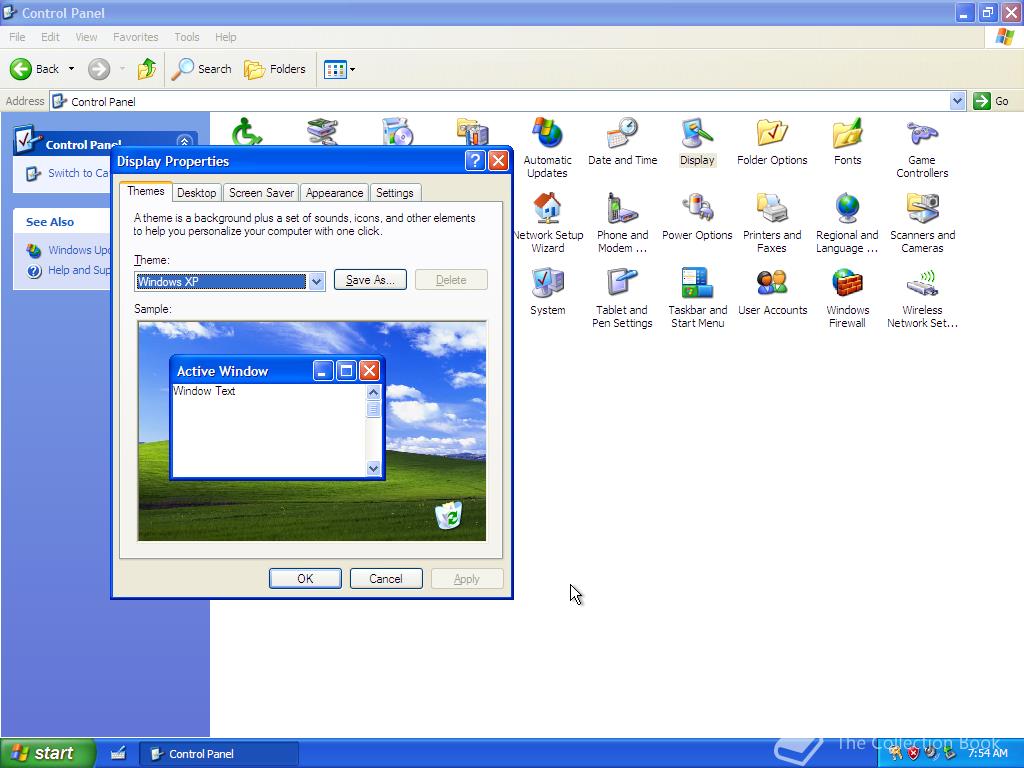Click Cancel in Display Properties
This screenshot has width=1024, height=768.
coord(386,579)
